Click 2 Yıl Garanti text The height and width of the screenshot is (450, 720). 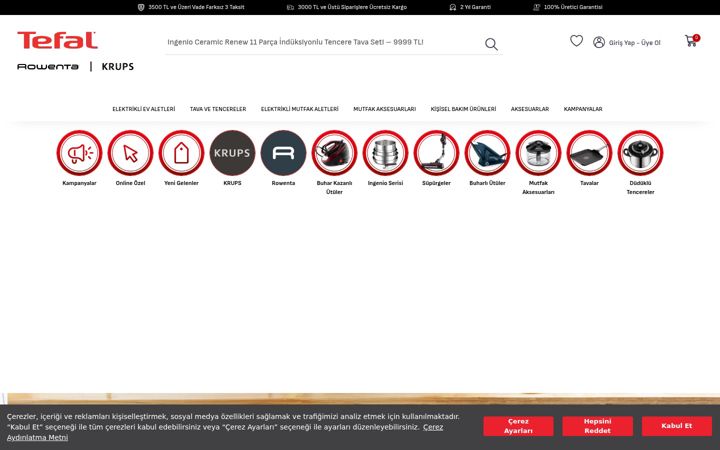(475, 7)
